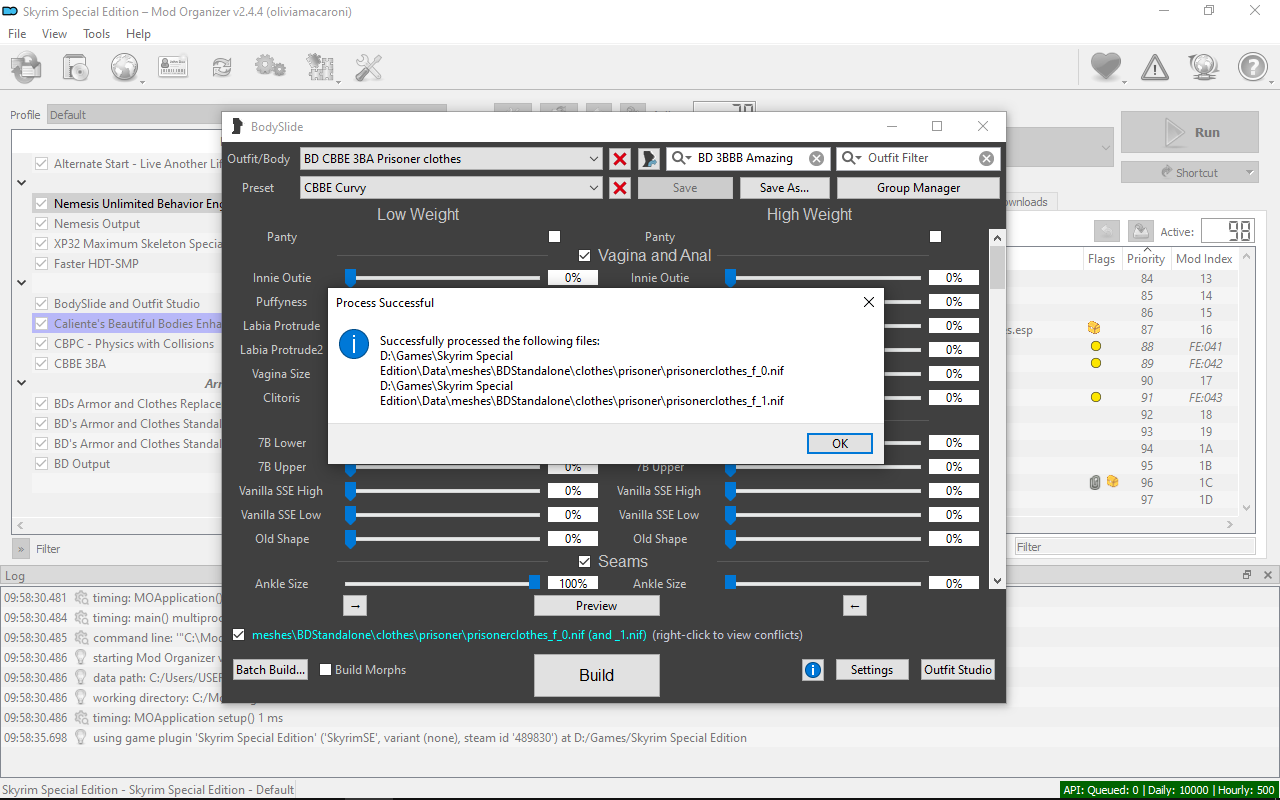Open the Tools menu
Screen dimensions: 1280x800
97,34
